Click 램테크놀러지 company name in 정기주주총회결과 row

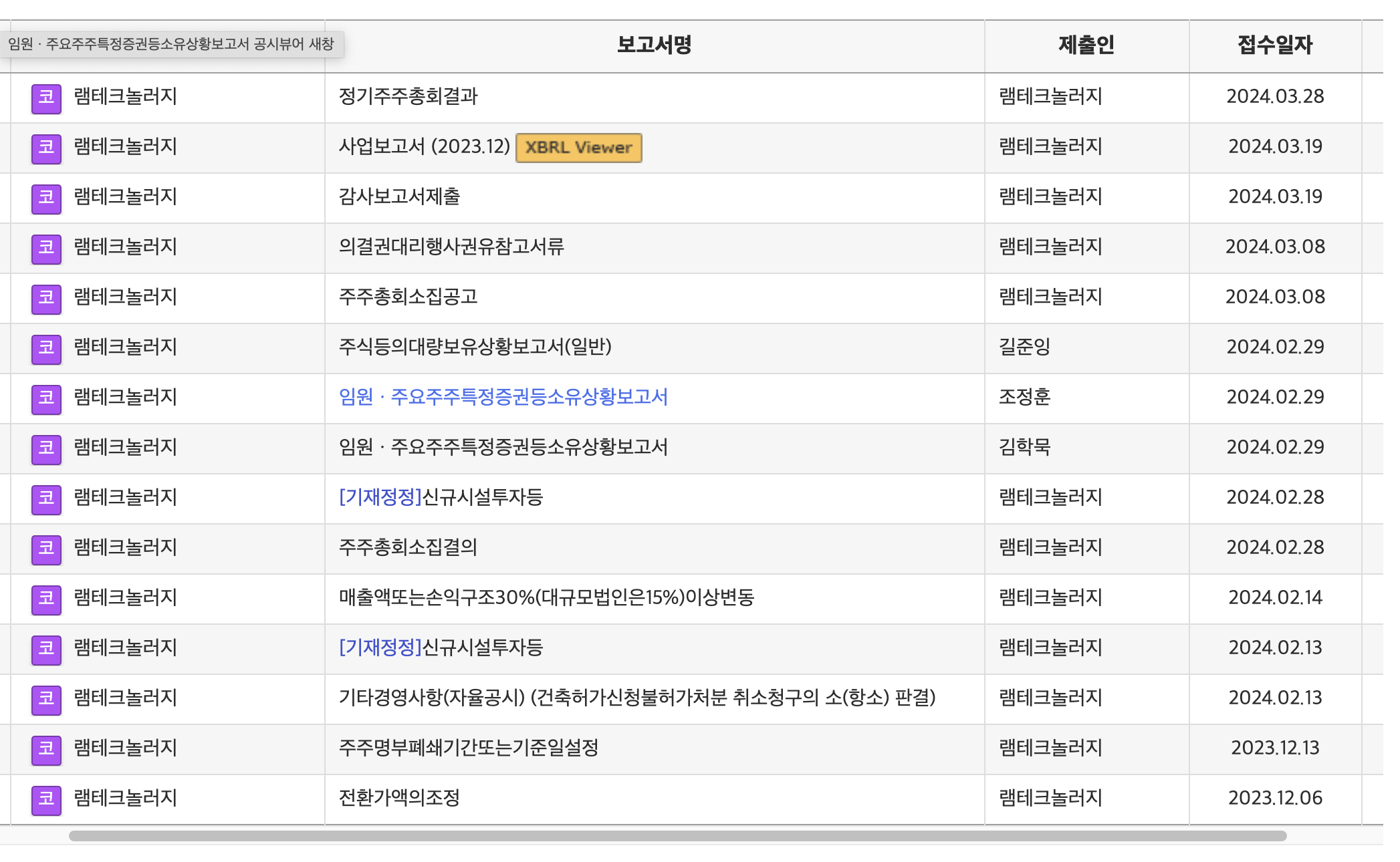[x=125, y=96]
